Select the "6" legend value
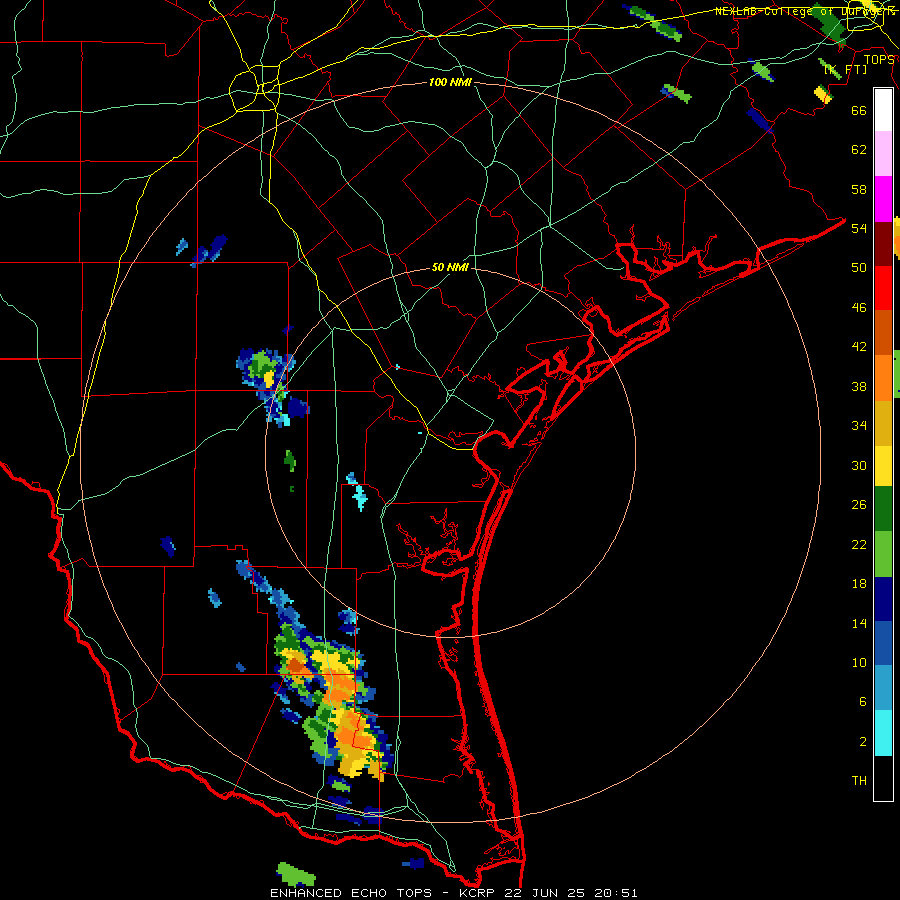Screen dimensions: 900x900 [863, 702]
